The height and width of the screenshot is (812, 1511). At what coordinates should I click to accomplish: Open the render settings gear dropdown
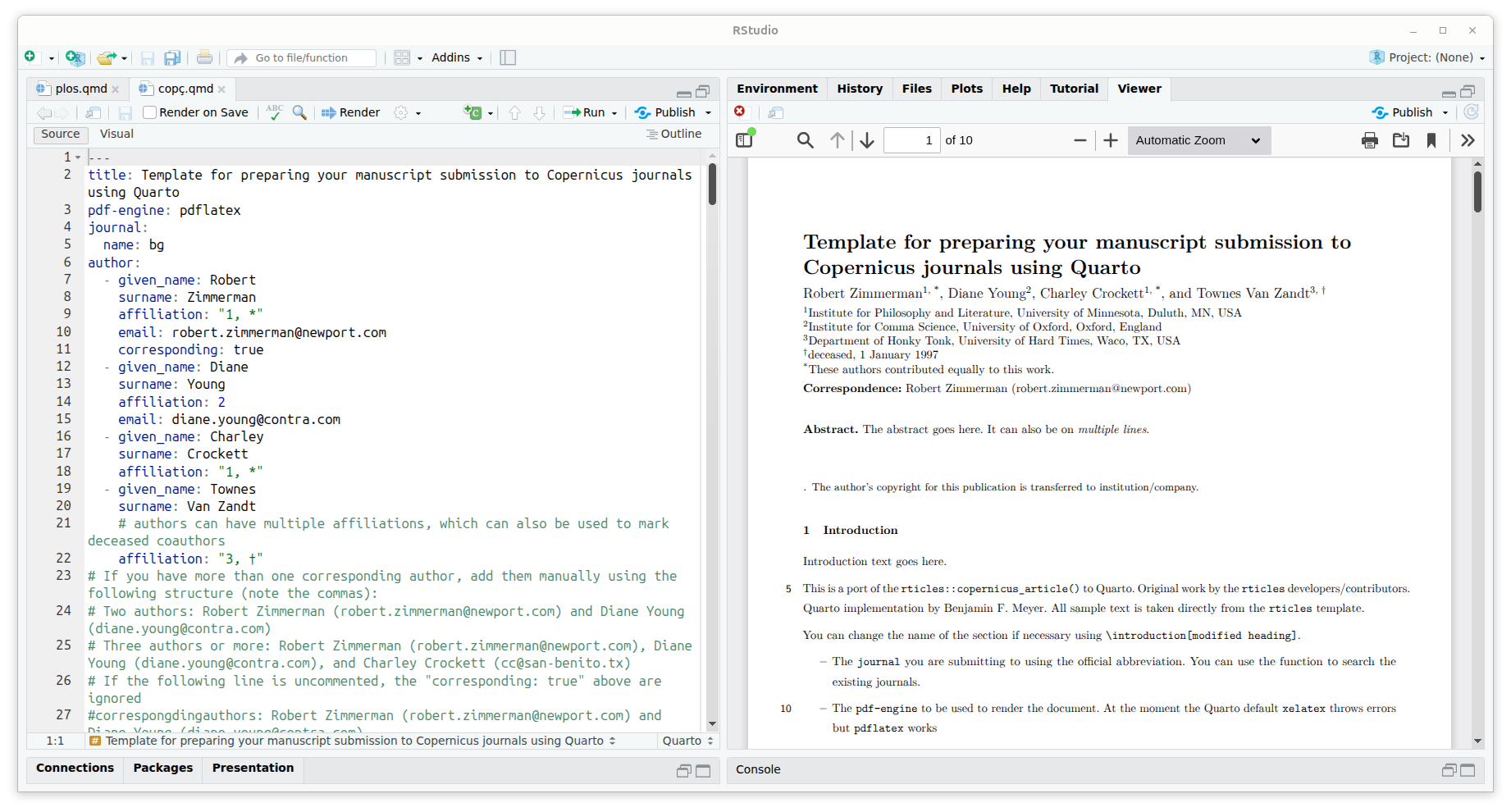tap(408, 112)
